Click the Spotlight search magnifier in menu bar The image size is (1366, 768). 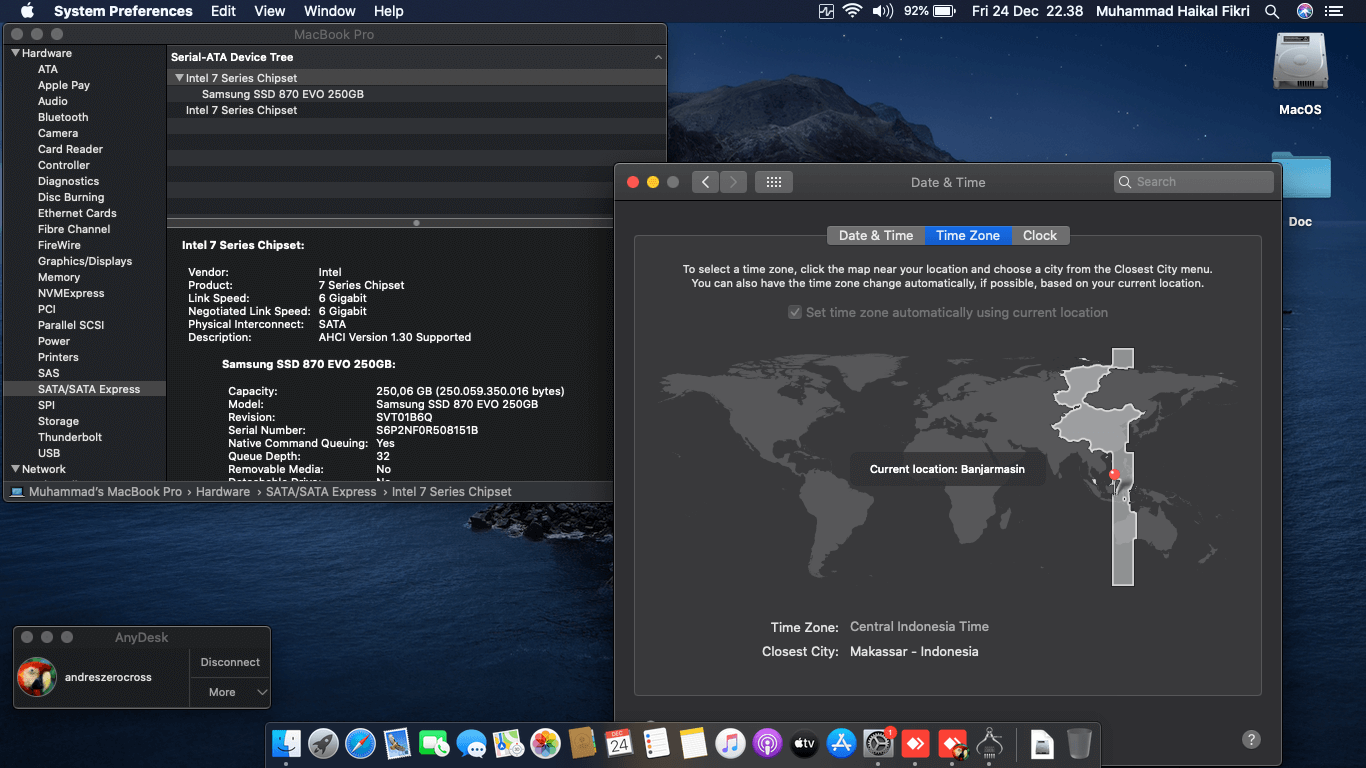click(1272, 11)
